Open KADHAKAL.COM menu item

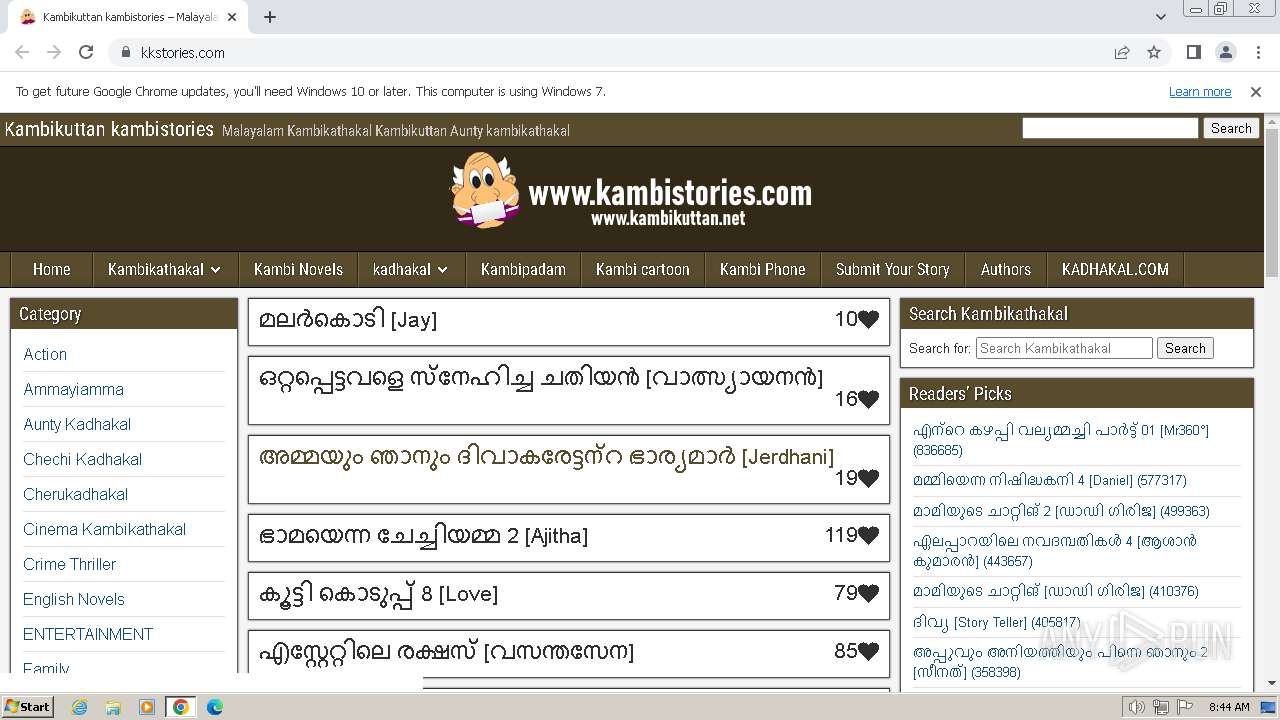click(x=1115, y=269)
